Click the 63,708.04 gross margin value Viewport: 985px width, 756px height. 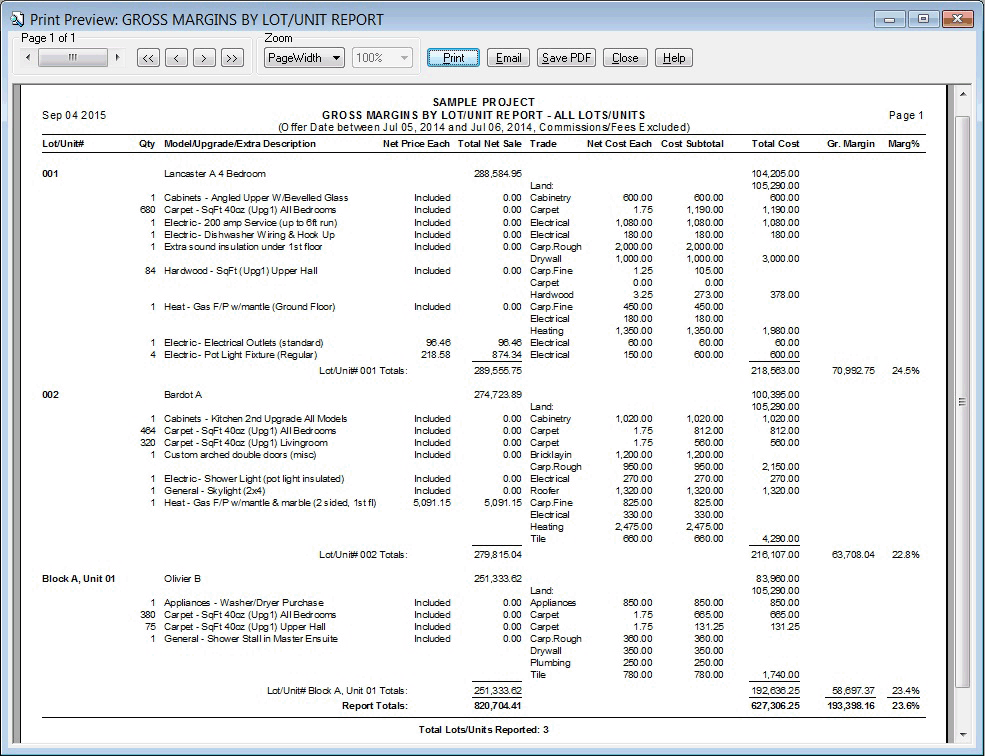(853, 555)
